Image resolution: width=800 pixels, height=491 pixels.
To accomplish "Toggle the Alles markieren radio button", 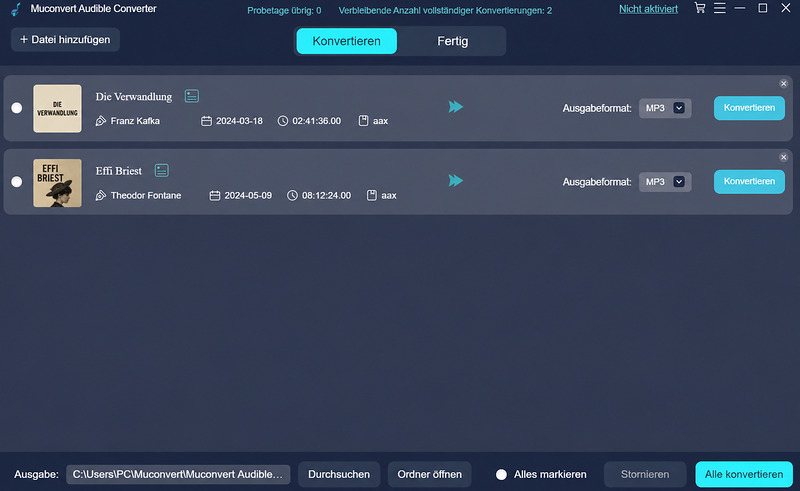I will click(x=502, y=475).
